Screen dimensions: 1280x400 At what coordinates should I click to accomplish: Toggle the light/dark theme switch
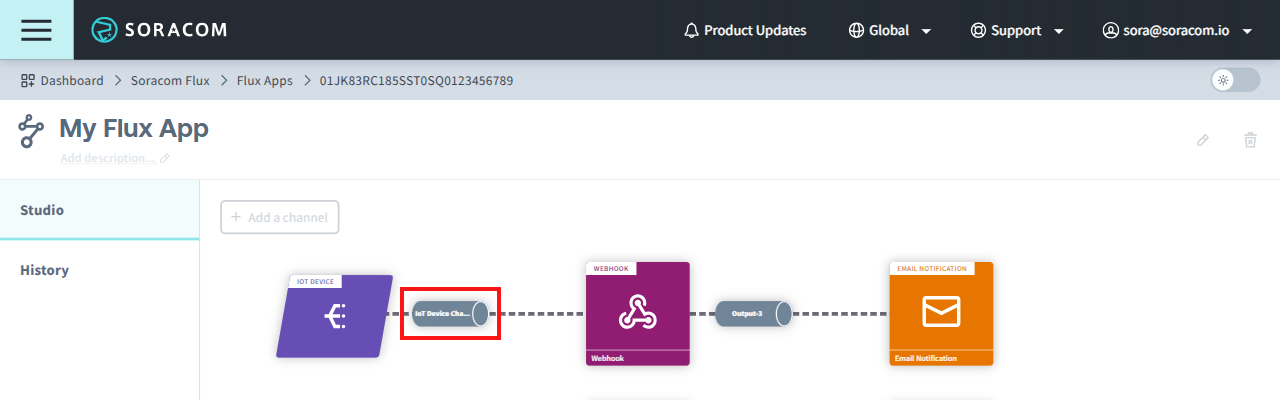click(x=1235, y=80)
